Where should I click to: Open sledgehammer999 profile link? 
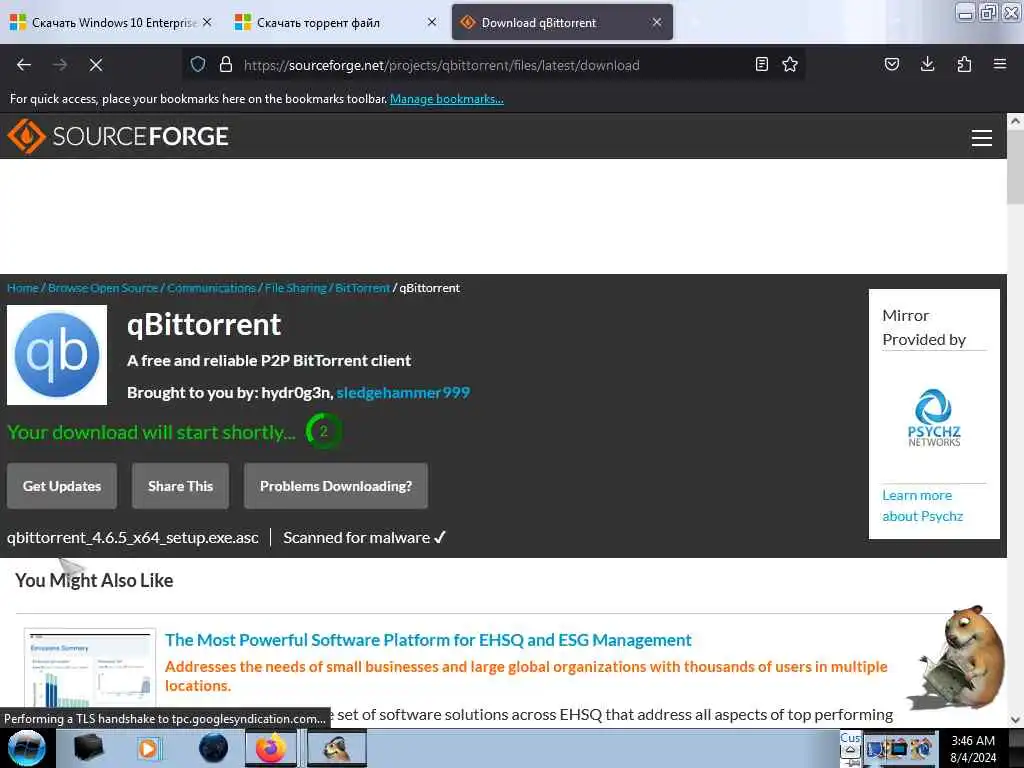403,392
